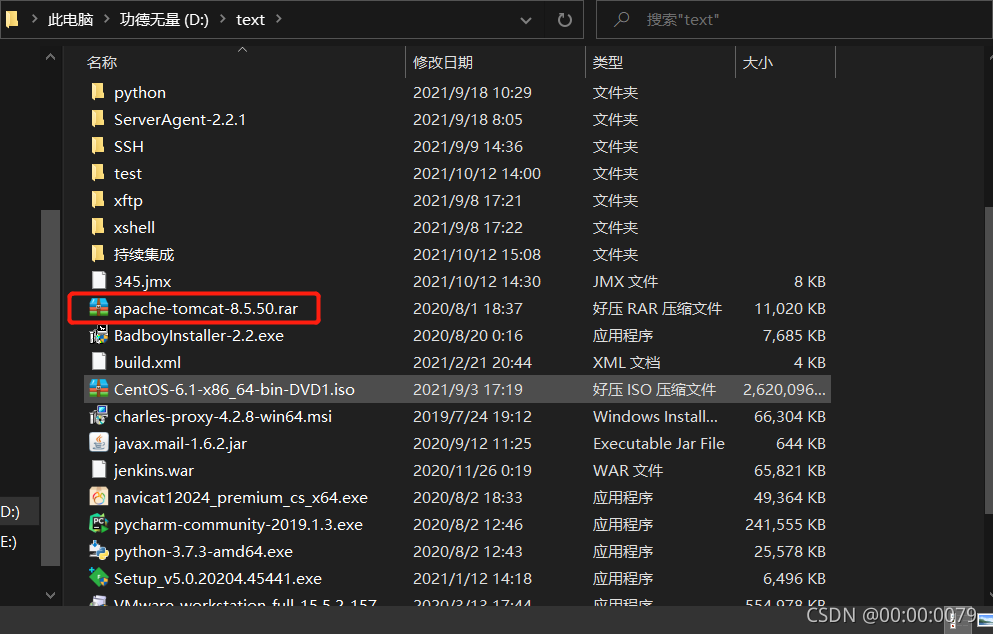The image size is (993, 634).
Task: Sort by the 大小 column header
Action: [x=757, y=62]
